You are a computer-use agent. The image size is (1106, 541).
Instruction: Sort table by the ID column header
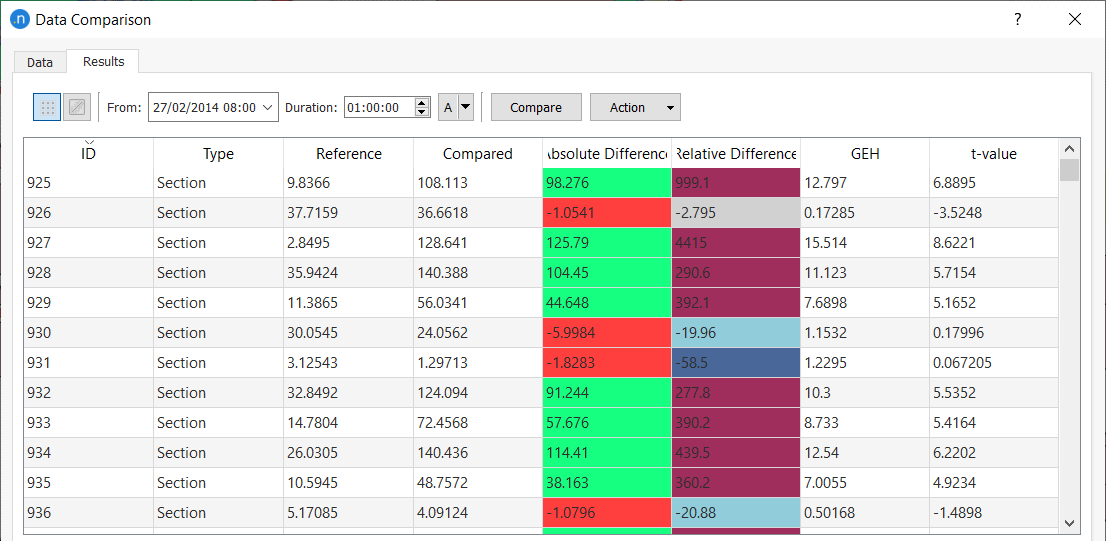(x=88, y=154)
